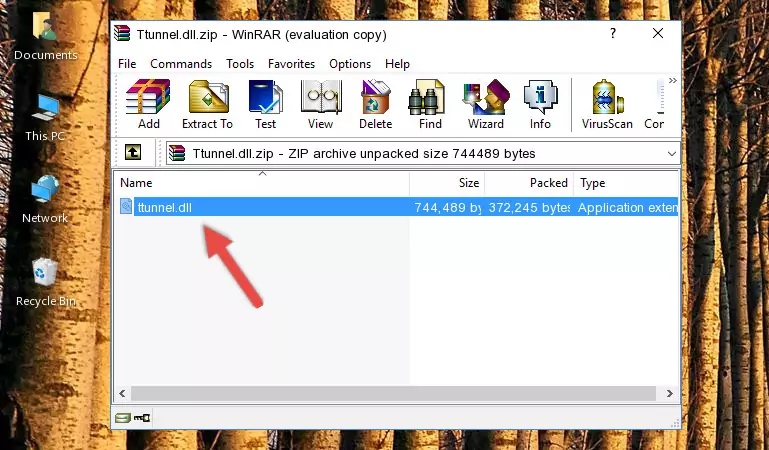Click the horizontal scrollbar track

point(393,394)
